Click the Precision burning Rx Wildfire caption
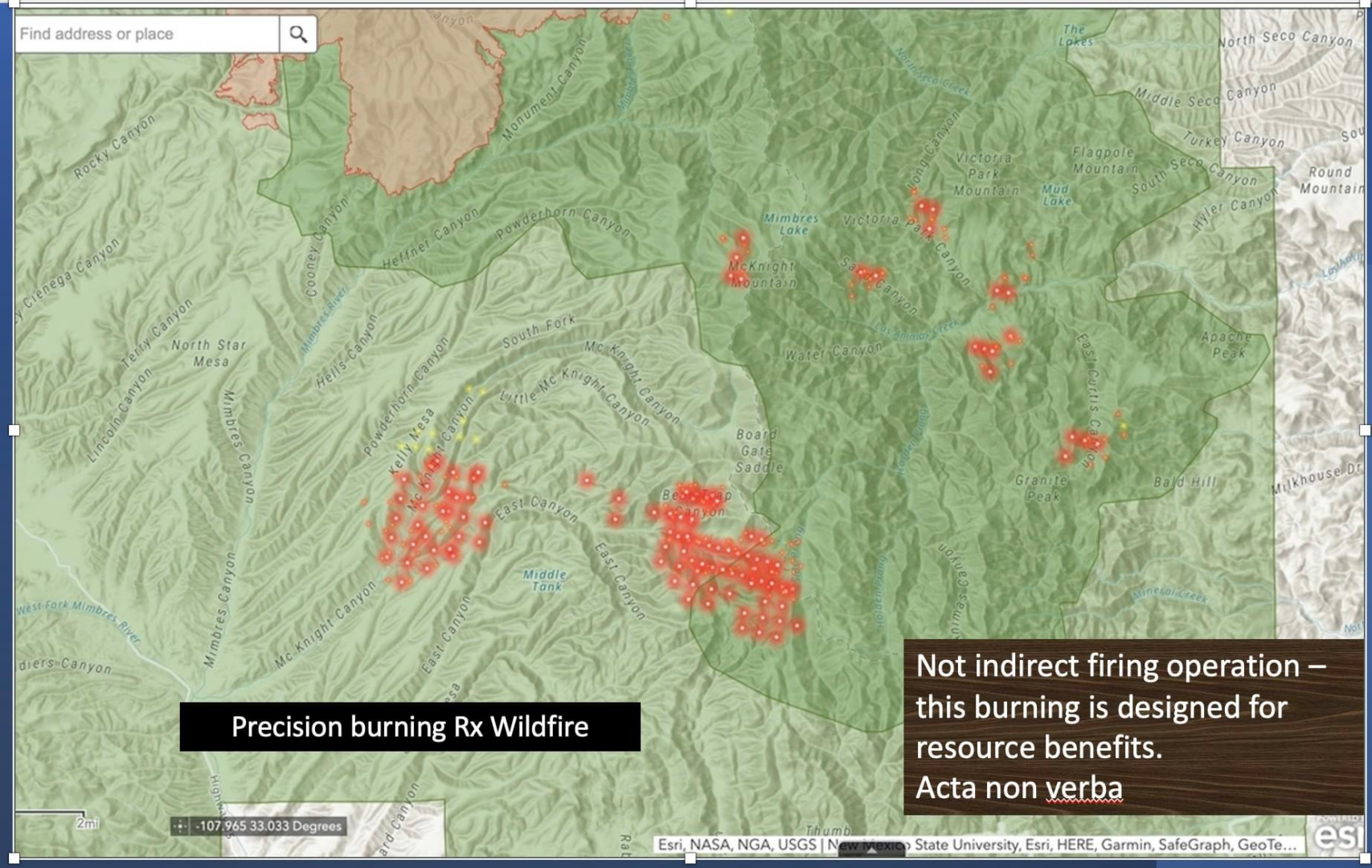The image size is (1372, 868). 410,727
